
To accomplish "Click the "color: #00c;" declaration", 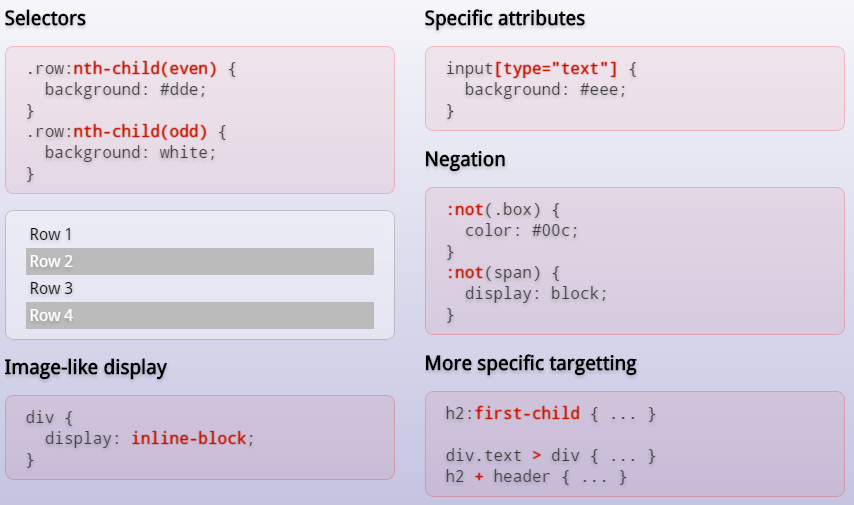I will tap(521, 231).
